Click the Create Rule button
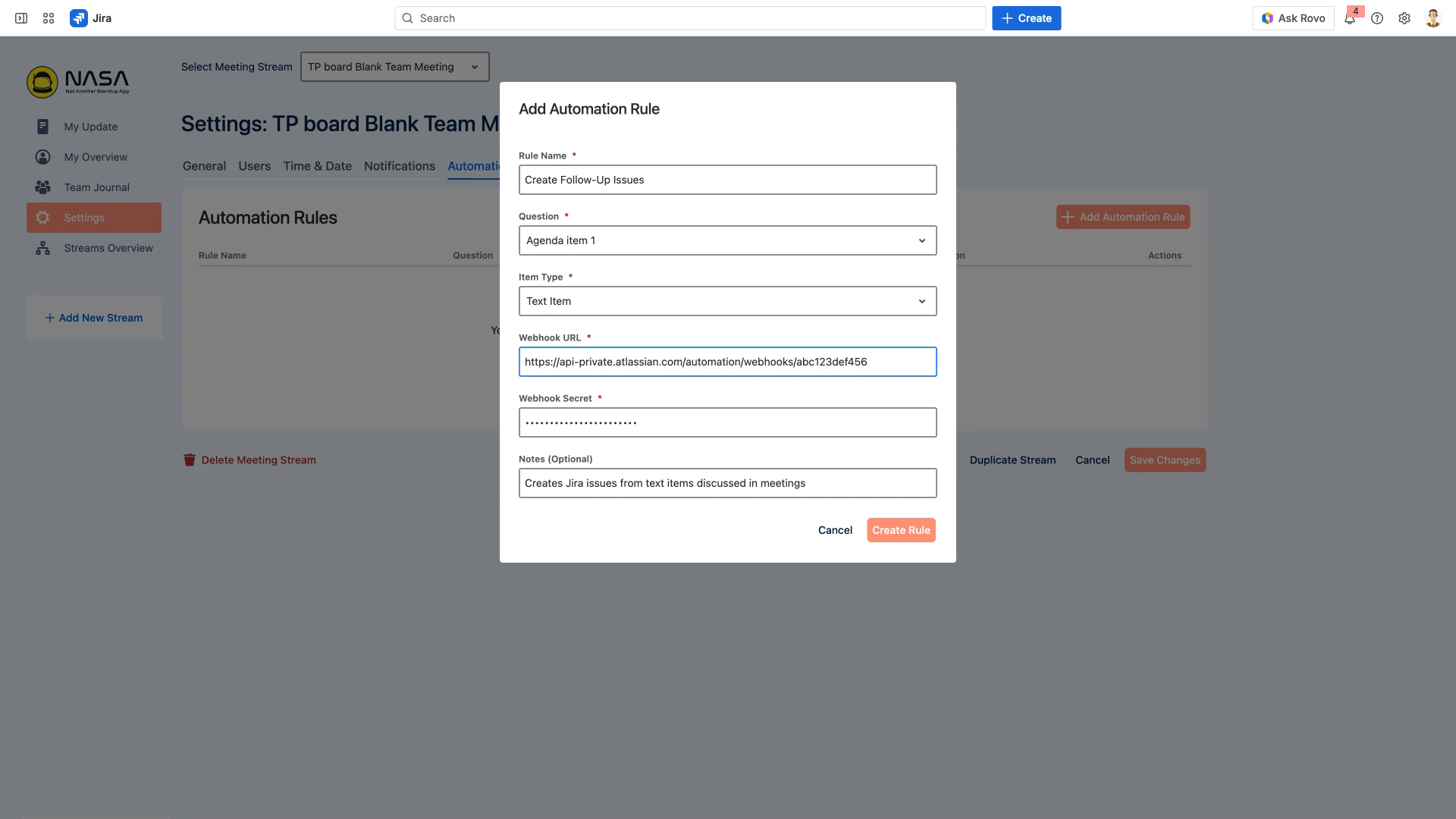The width and height of the screenshot is (1456, 819). coord(901,530)
